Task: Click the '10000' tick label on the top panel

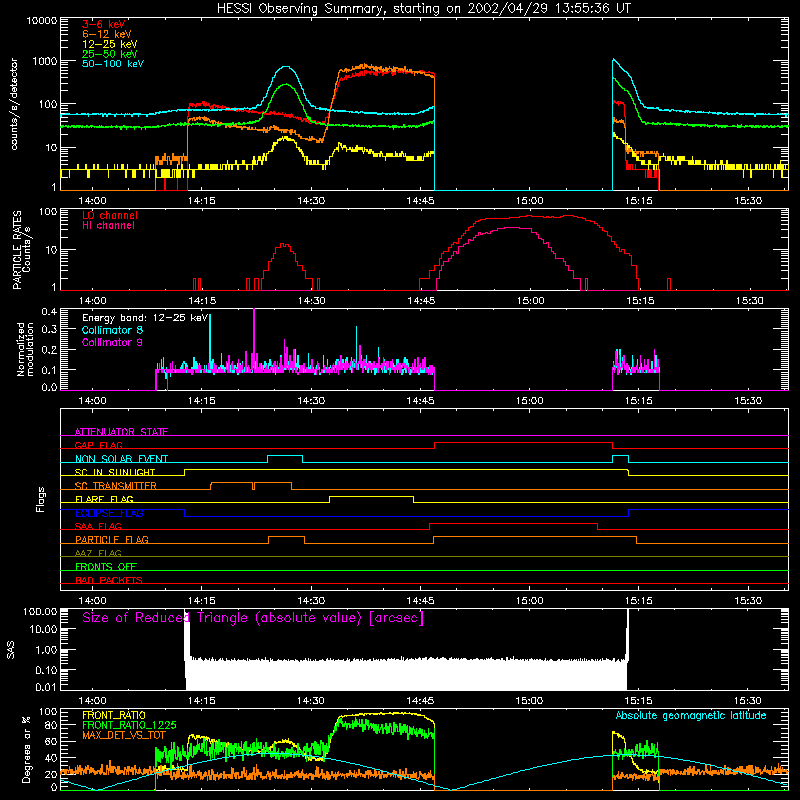Action: point(41,21)
